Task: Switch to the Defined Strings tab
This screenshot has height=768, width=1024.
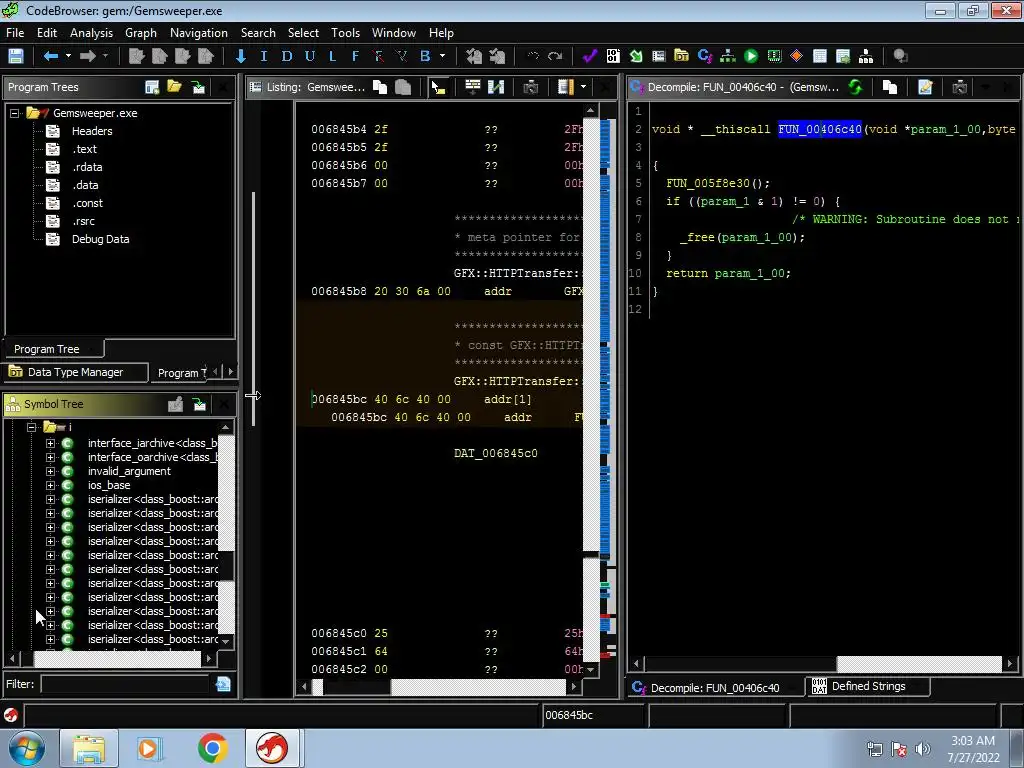Action: pos(867,686)
